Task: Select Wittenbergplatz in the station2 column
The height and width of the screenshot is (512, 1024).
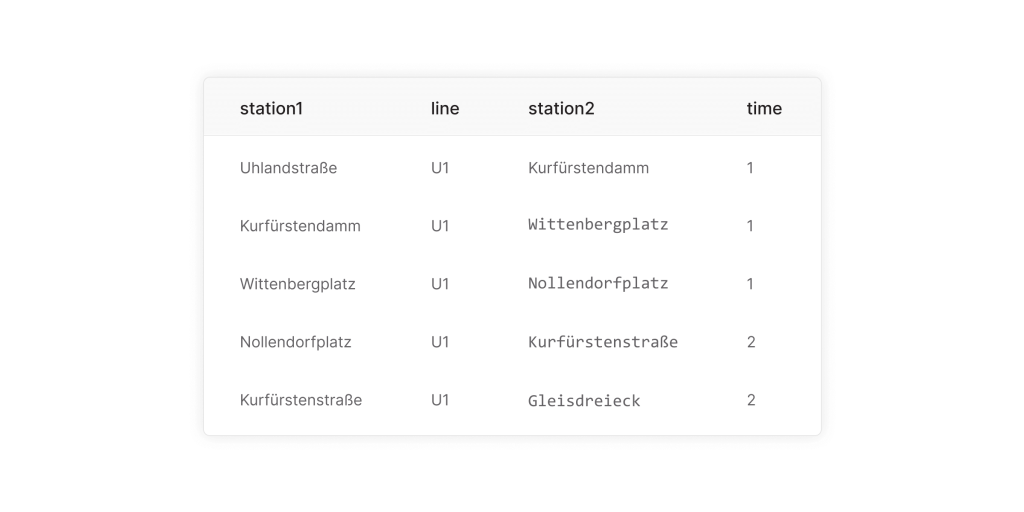Action: pyautogui.click(x=598, y=225)
